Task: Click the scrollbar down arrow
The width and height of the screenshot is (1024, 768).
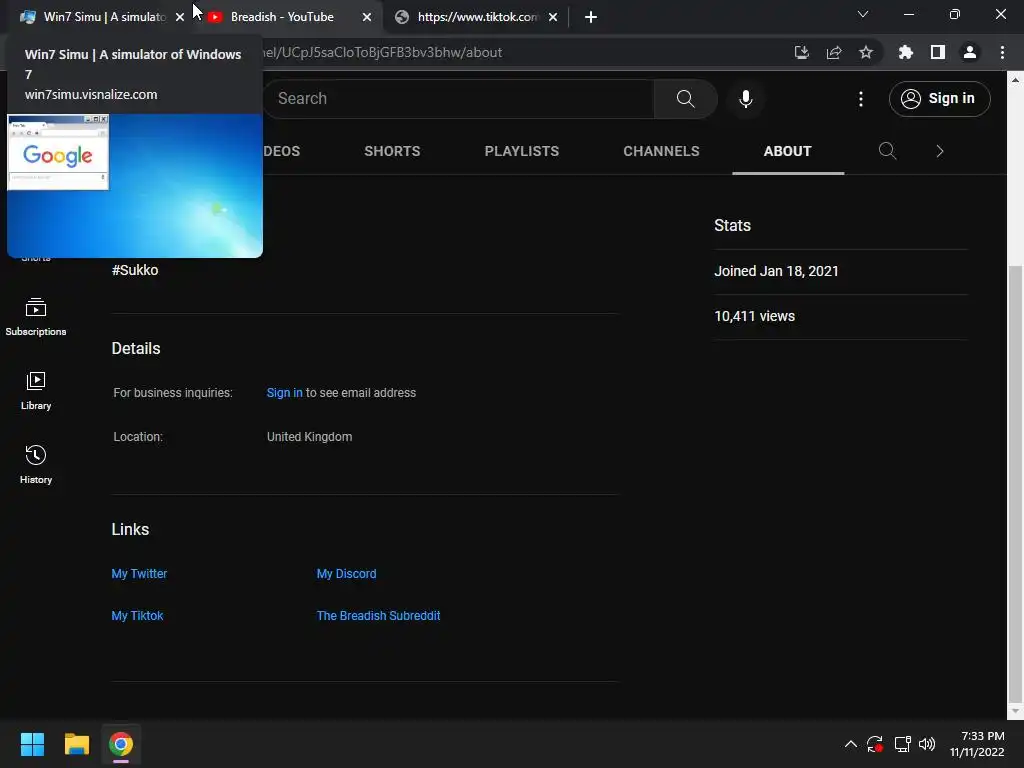Action: pos(1015,711)
